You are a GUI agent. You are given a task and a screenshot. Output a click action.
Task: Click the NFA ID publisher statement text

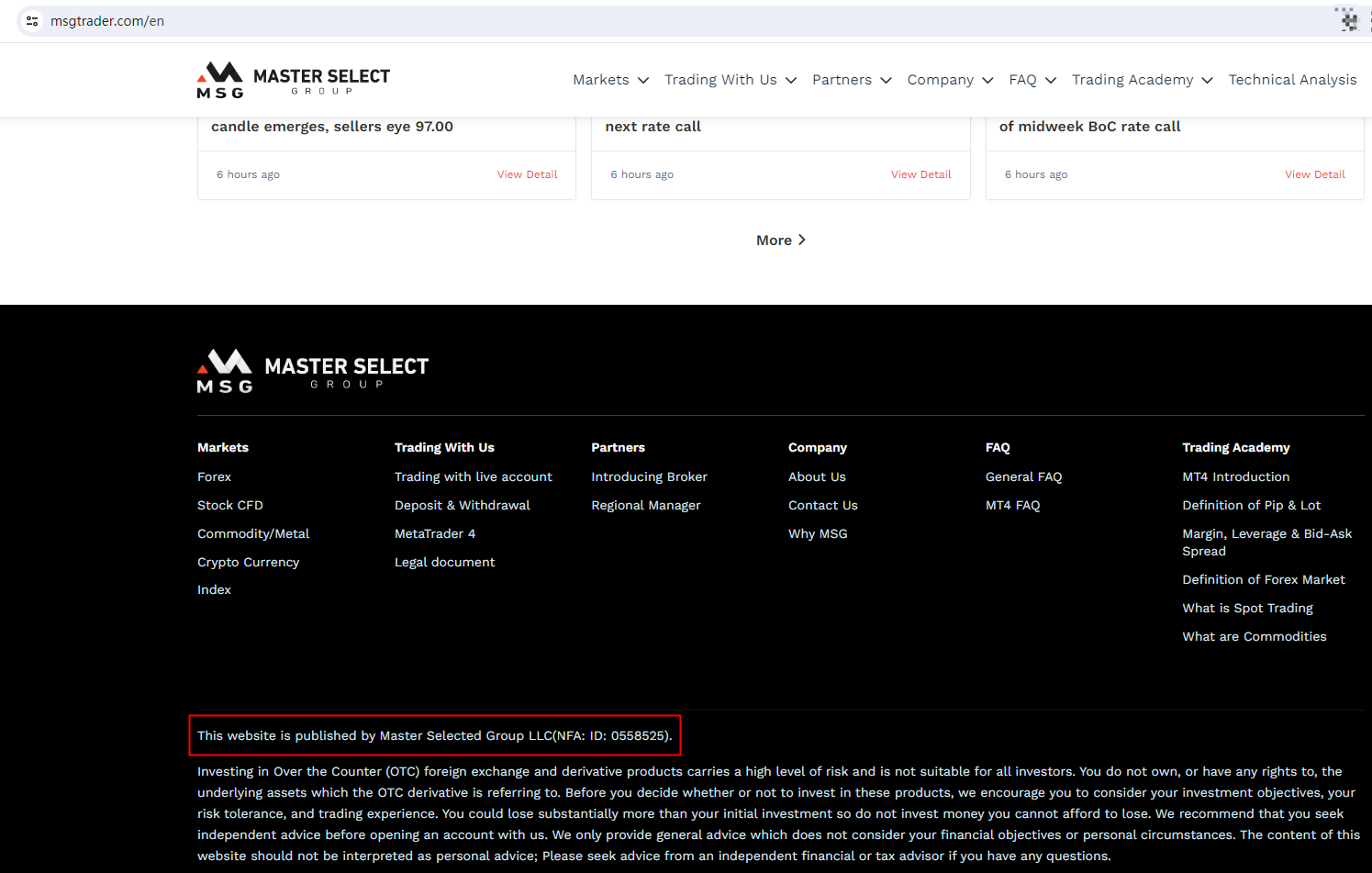(435, 736)
